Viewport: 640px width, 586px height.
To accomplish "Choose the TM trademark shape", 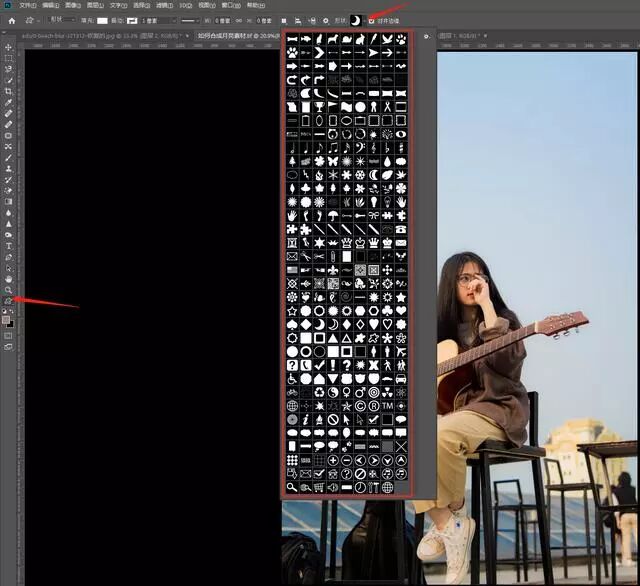I will click(387, 406).
